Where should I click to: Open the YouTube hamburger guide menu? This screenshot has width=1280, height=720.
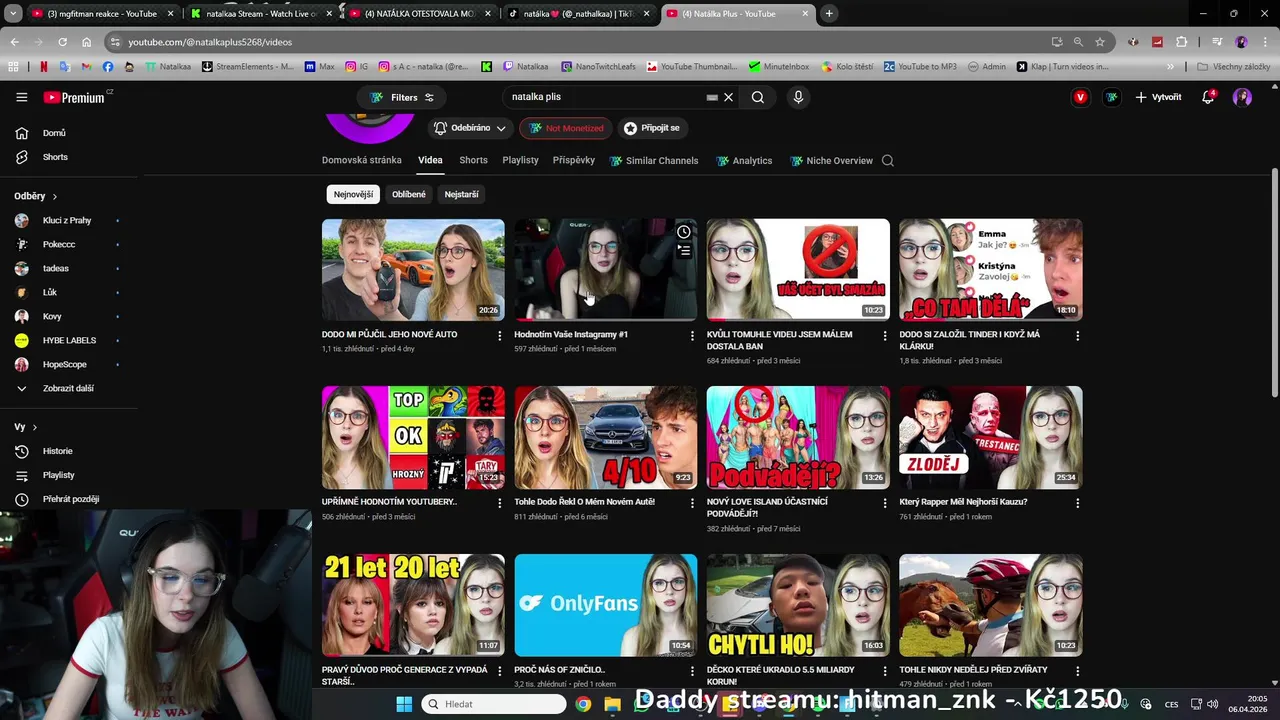click(x=21, y=97)
